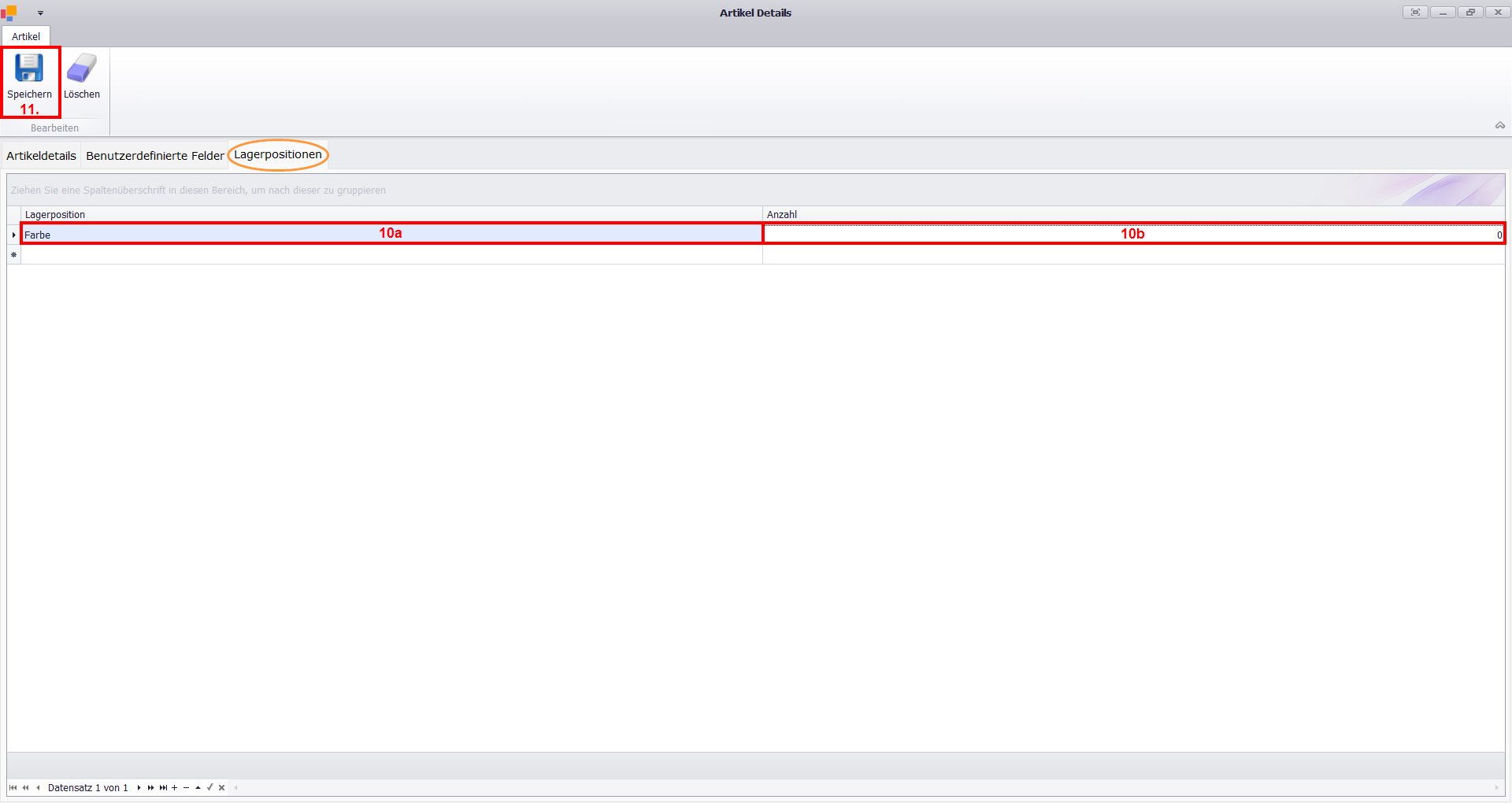
Task: Click the Farbe row indicator arrow
Action: click(x=13, y=235)
